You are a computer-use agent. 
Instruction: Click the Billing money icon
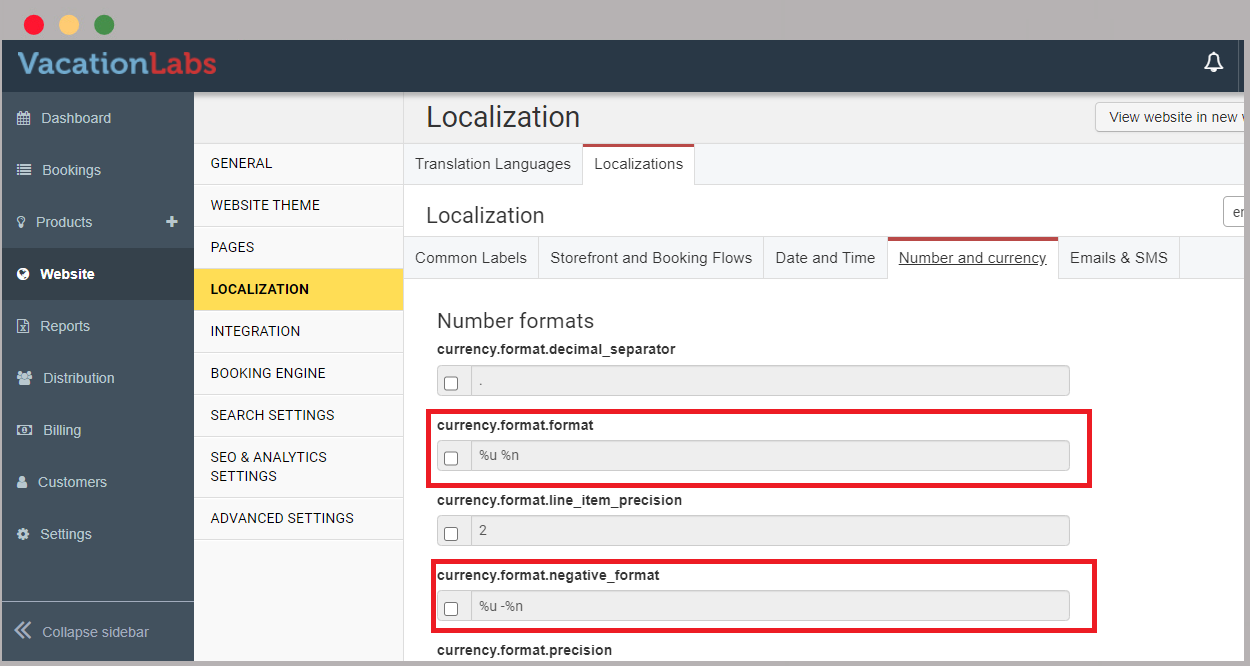coord(25,430)
